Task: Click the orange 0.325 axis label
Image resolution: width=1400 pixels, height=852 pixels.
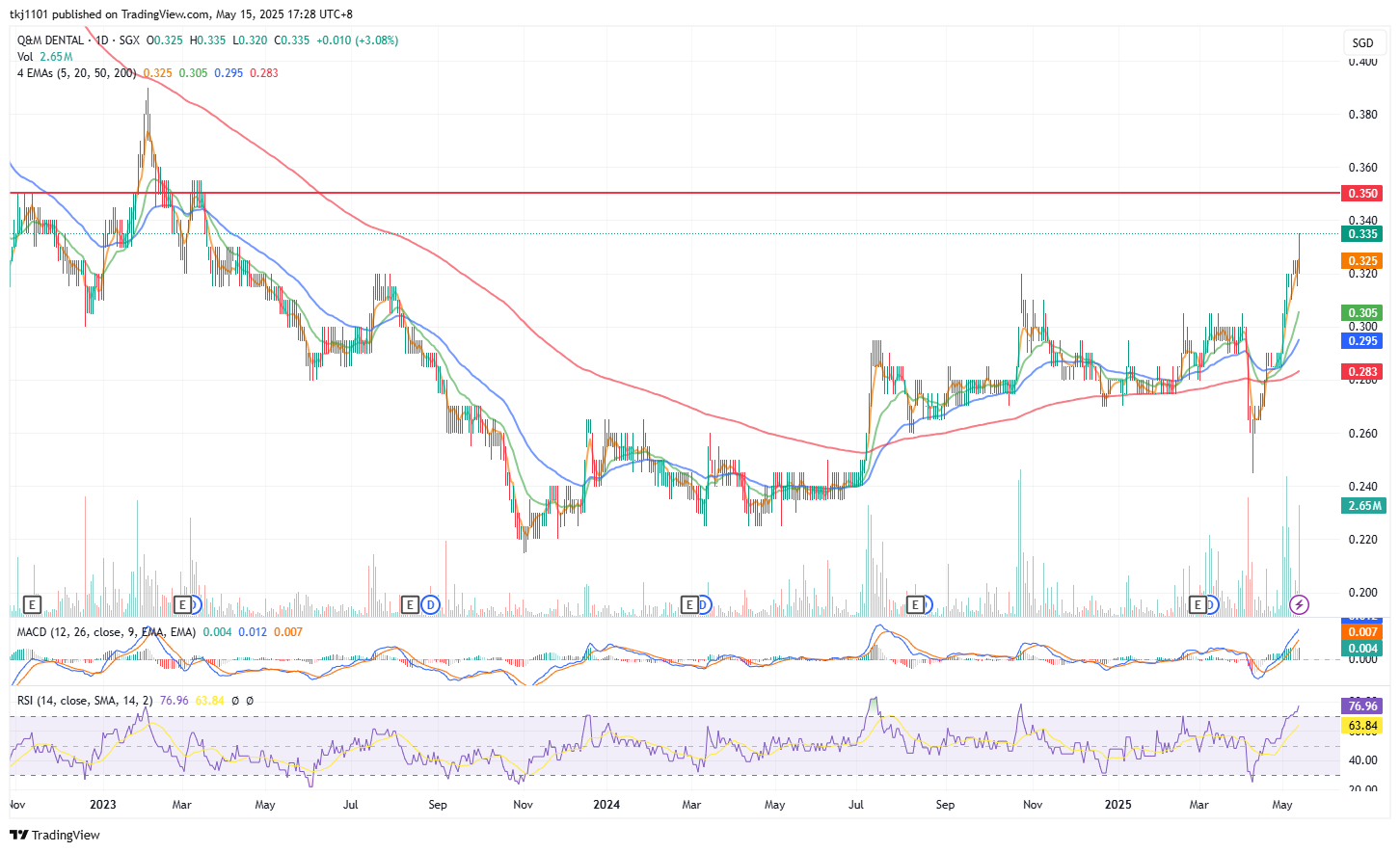Action: pyautogui.click(x=1361, y=260)
